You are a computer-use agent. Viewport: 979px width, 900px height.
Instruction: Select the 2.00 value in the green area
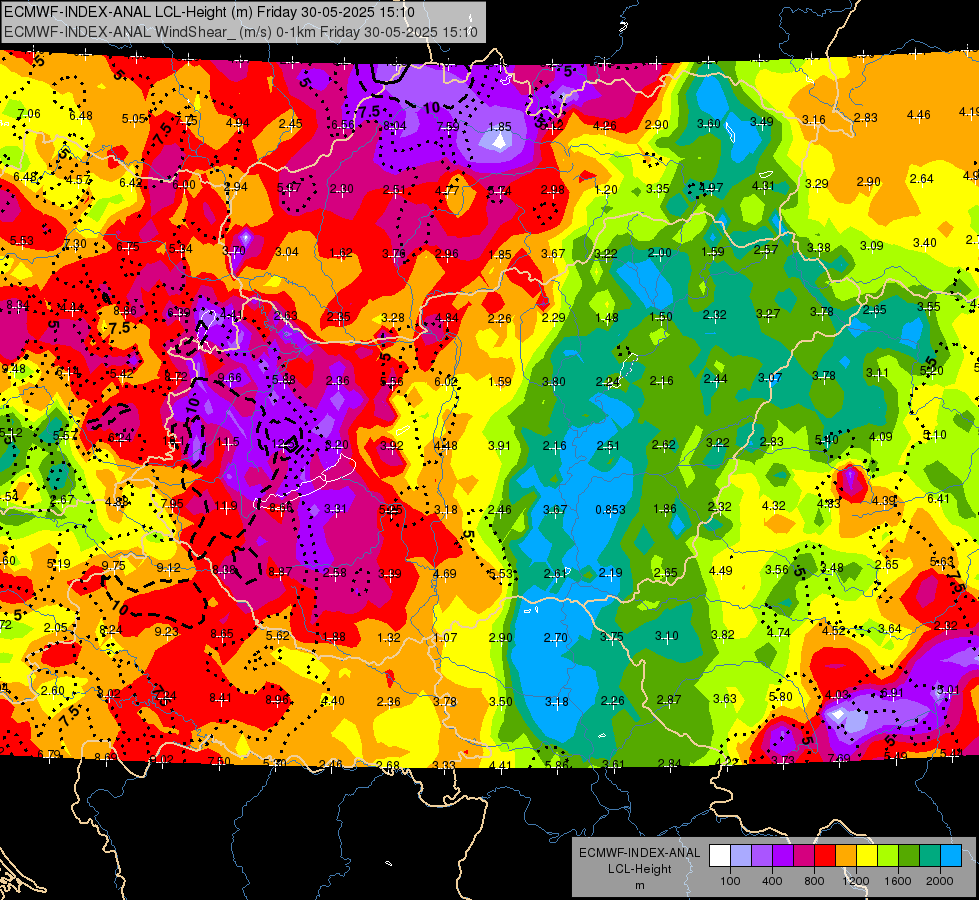coord(659,252)
